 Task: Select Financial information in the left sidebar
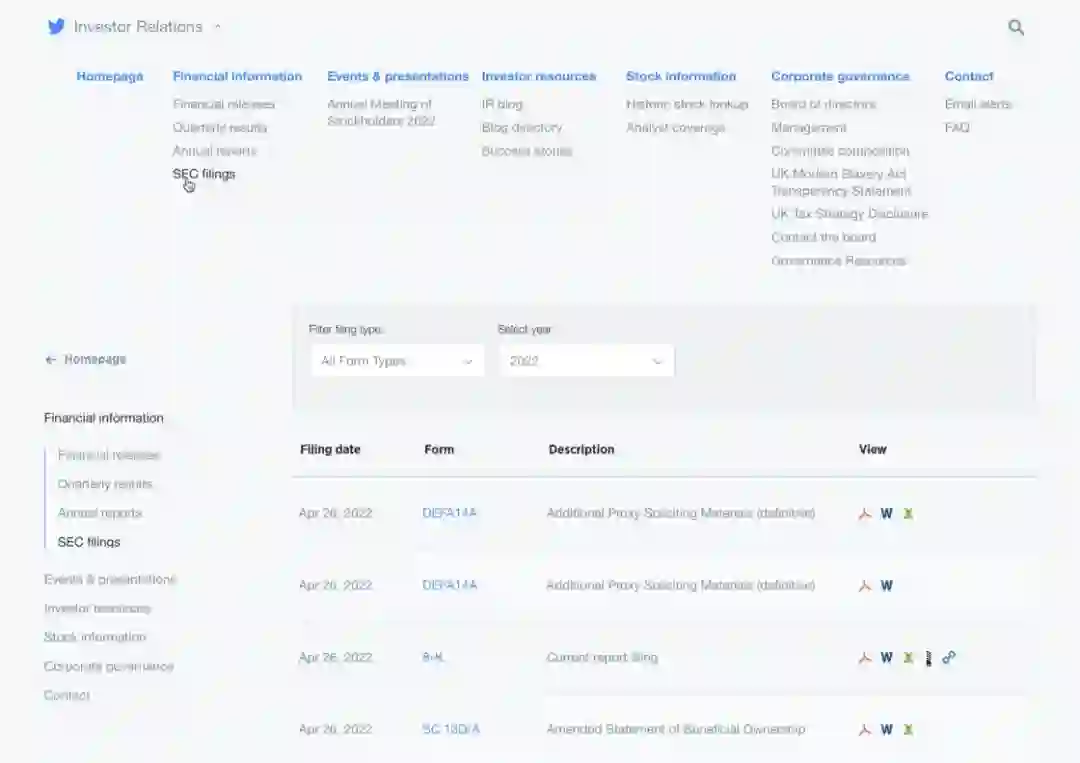pyautogui.click(x=104, y=419)
